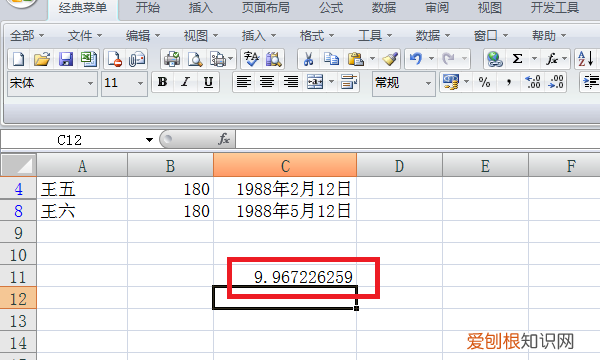Click the document permission icon
The height and width of the screenshot is (360, 600).
tap(114, 59)
